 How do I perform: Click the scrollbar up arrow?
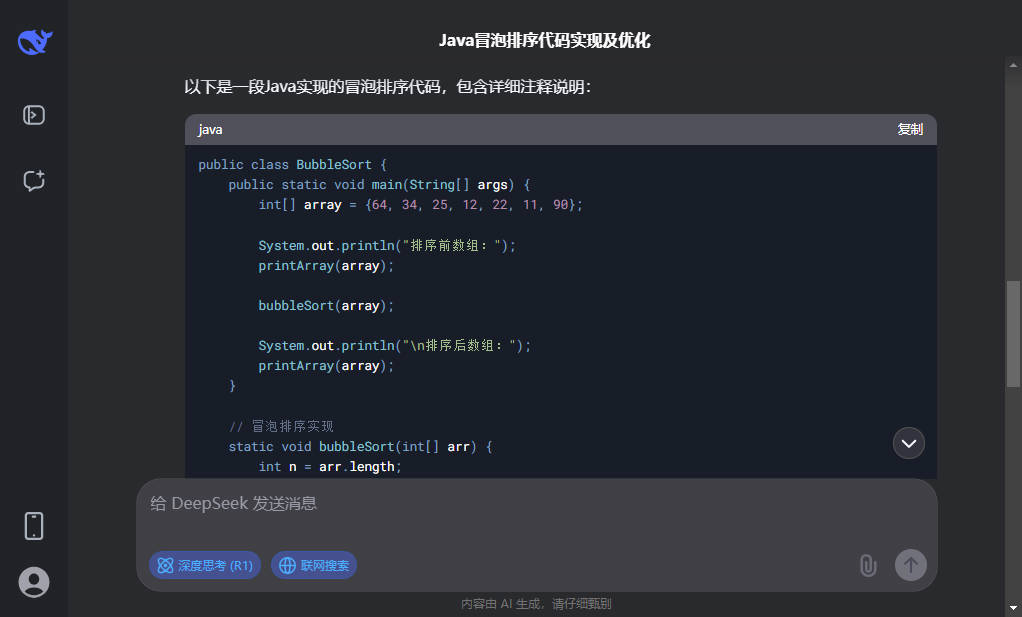click(1013, 65)
